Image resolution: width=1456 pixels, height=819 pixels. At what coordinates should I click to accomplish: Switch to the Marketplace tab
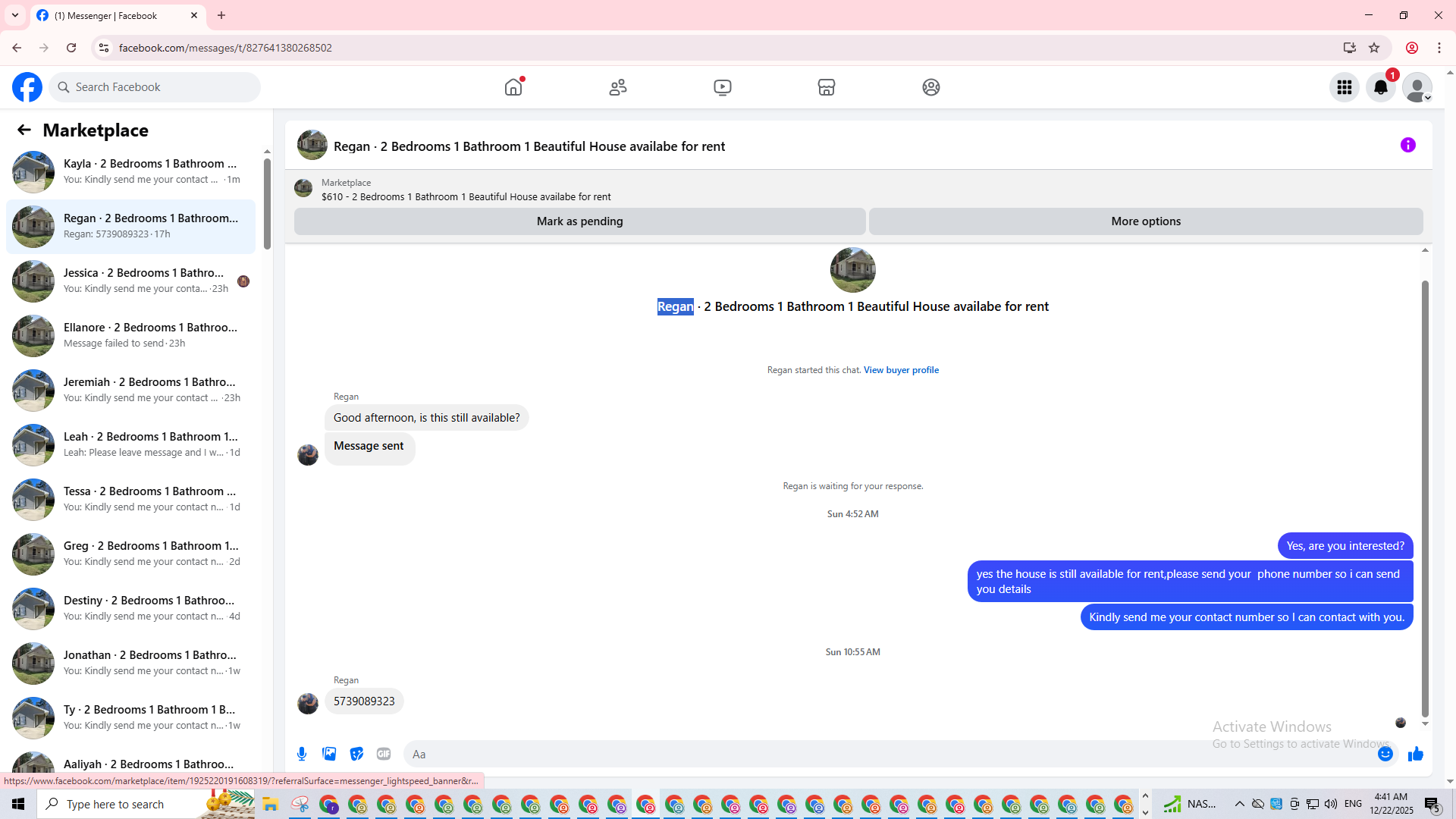pos(827,87)
